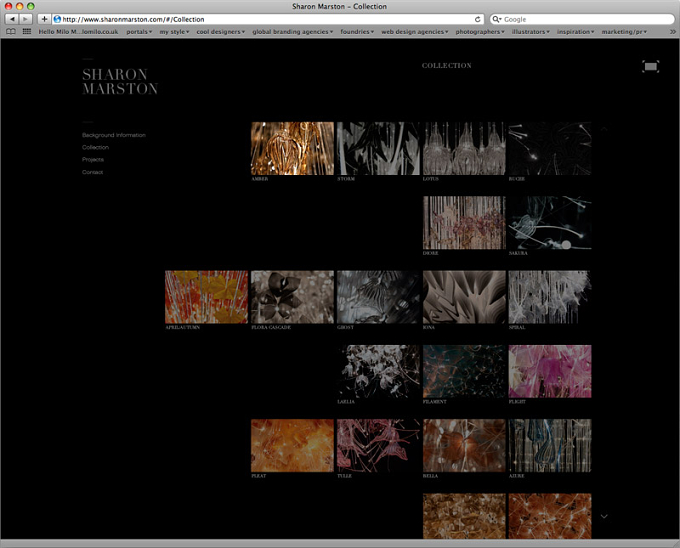Open the Contact page link

point(92,172)
